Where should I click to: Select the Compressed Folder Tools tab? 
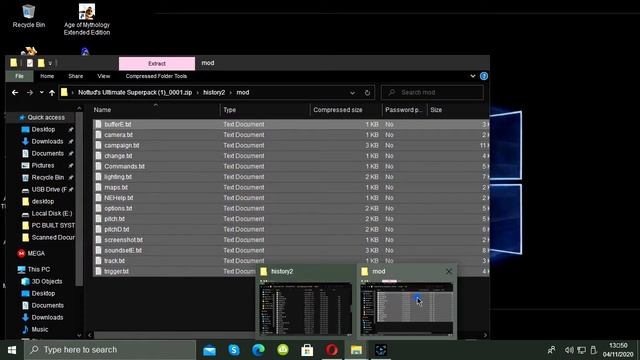[156, 76]
